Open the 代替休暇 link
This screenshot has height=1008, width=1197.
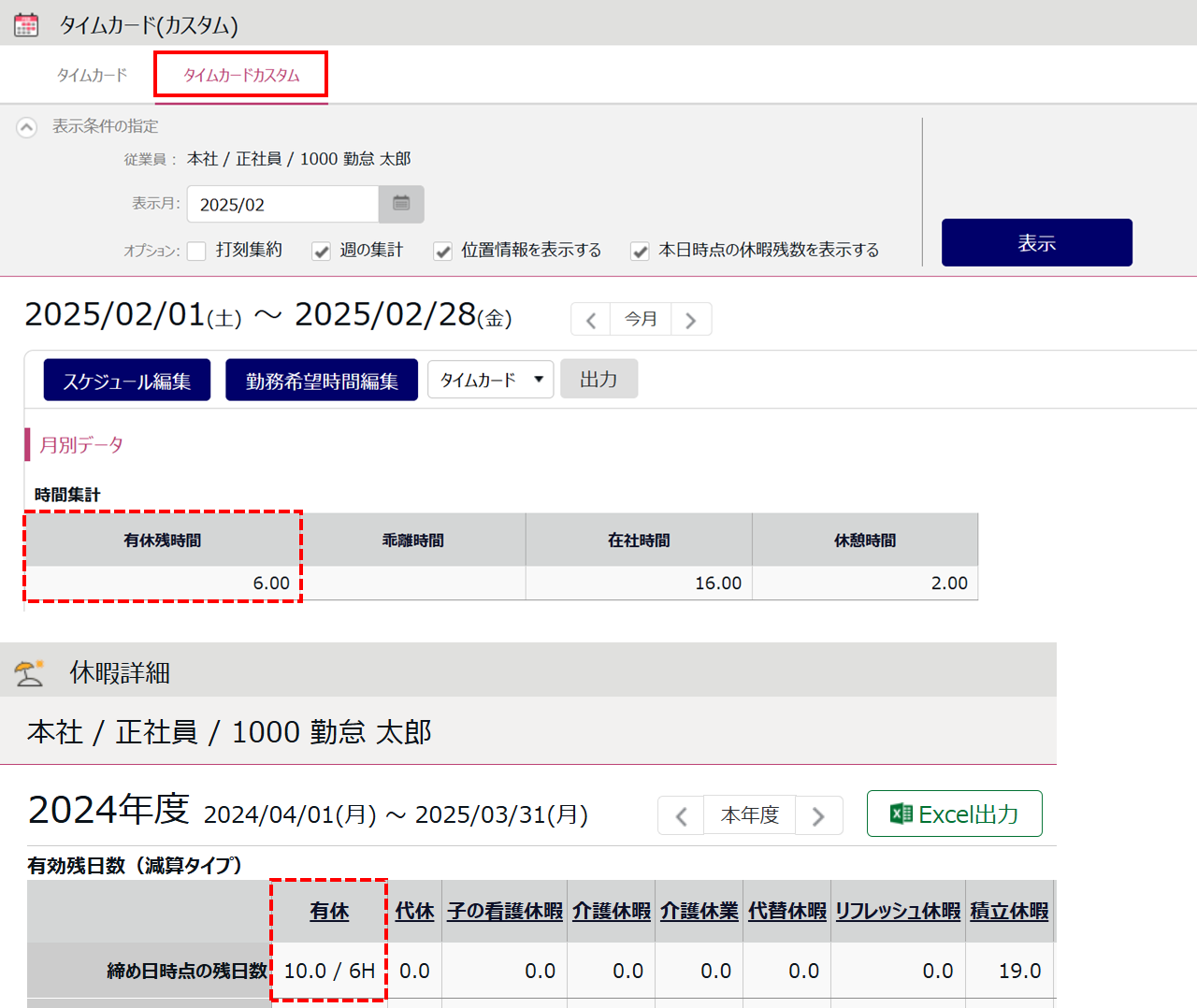click(x=787, y=911)
